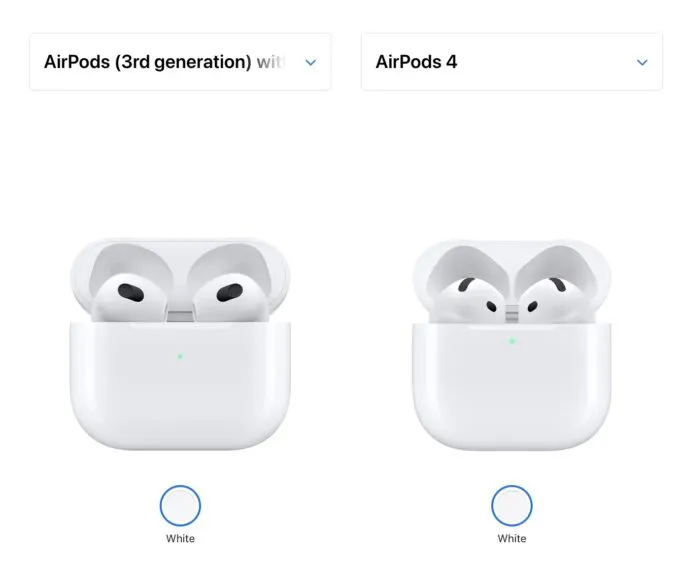Screen dimensions: 680x561
Task: Select White swatch under AirPods 3rd generation
Action: (x=180, y=505)
